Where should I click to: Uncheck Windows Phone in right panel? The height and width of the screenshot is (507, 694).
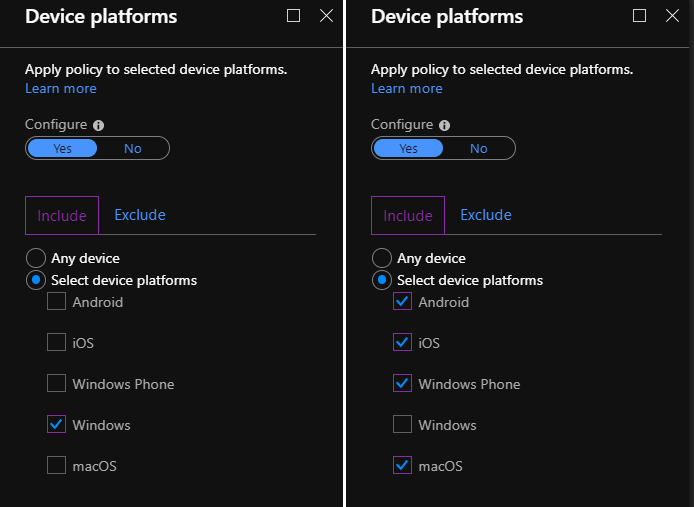(x=402, y=384)
